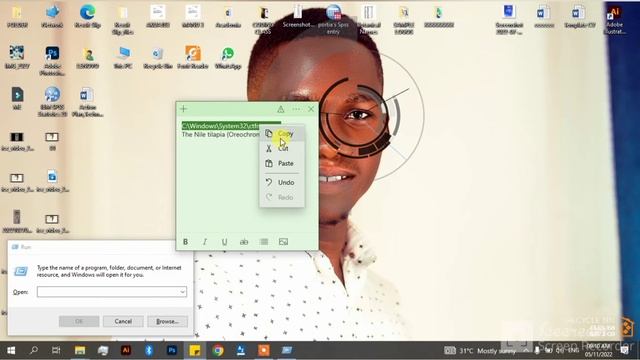Open File Explorer from the taskbar
640x360 pixels.
pos(80,350)
